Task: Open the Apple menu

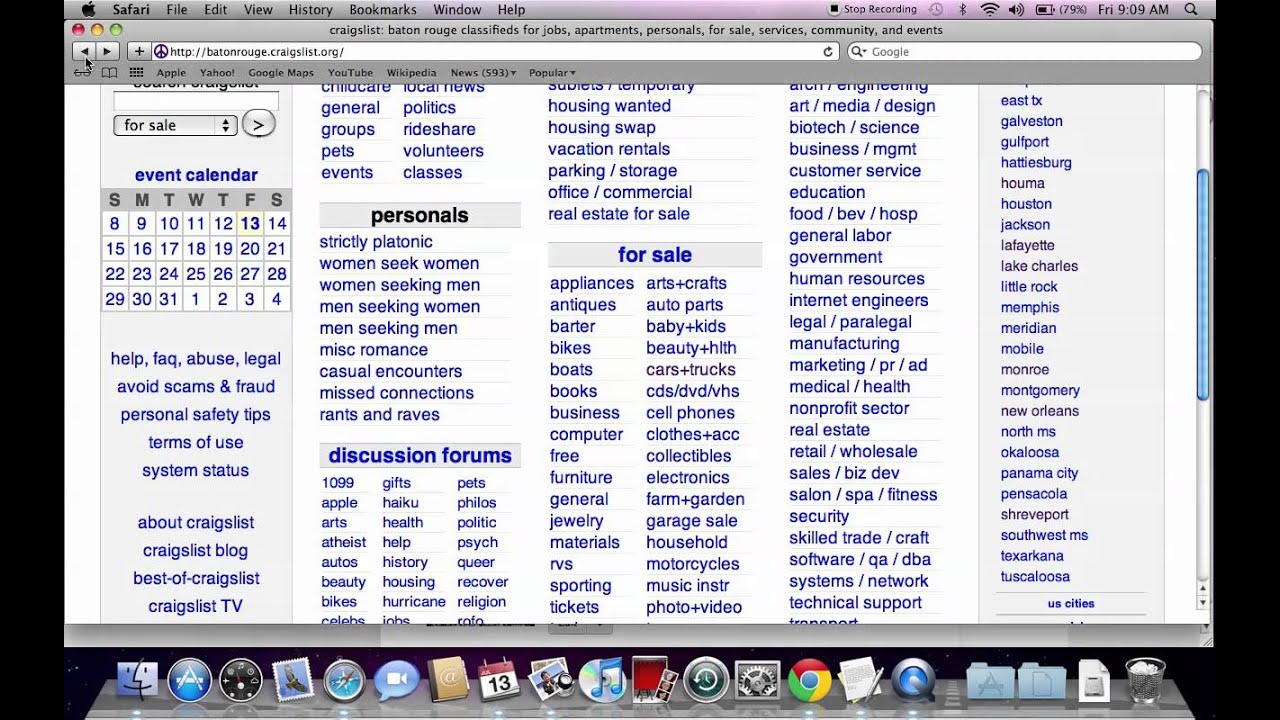Action: (88, 9)
